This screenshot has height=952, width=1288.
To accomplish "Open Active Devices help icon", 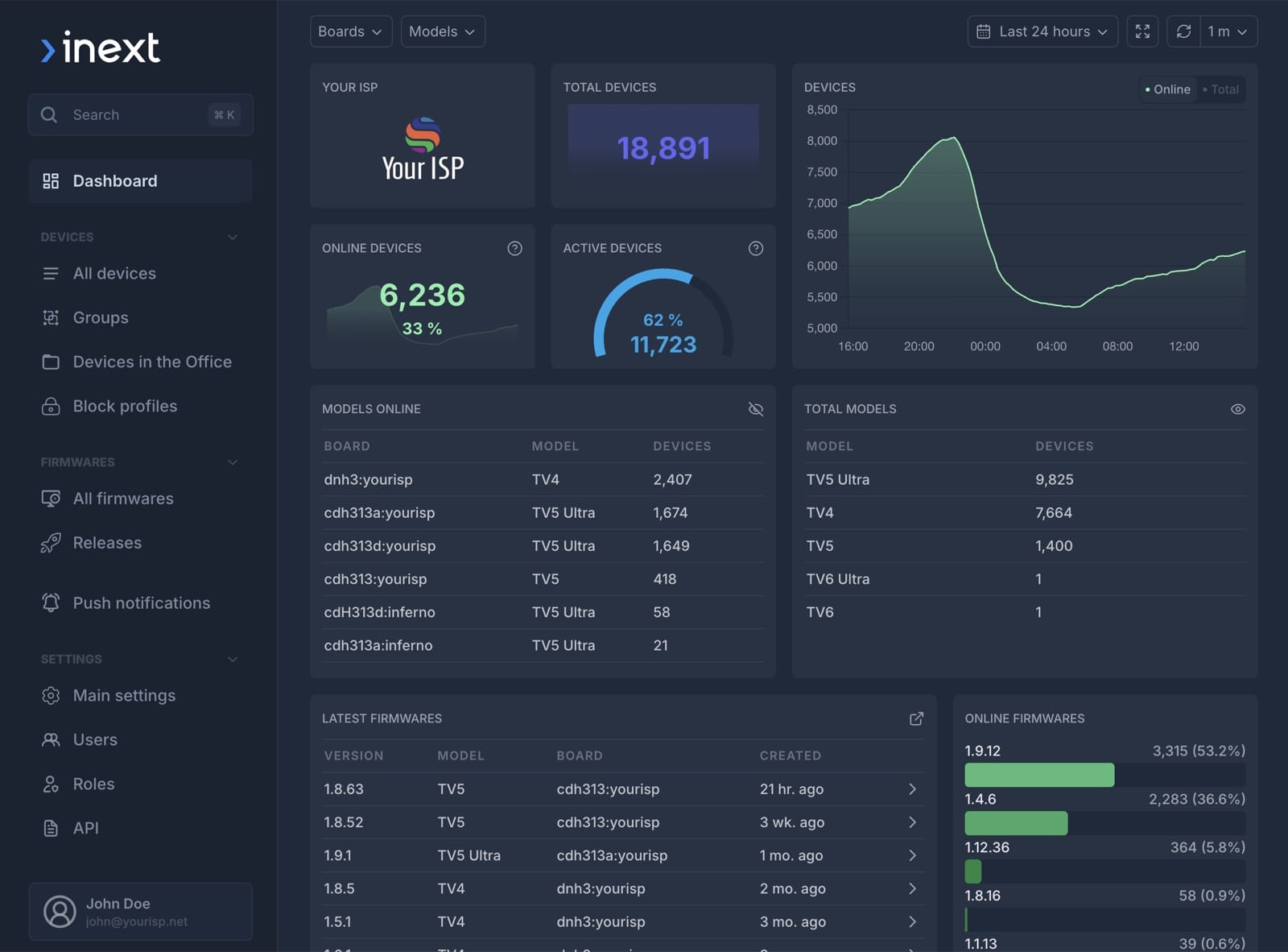I will coord(755,248).
